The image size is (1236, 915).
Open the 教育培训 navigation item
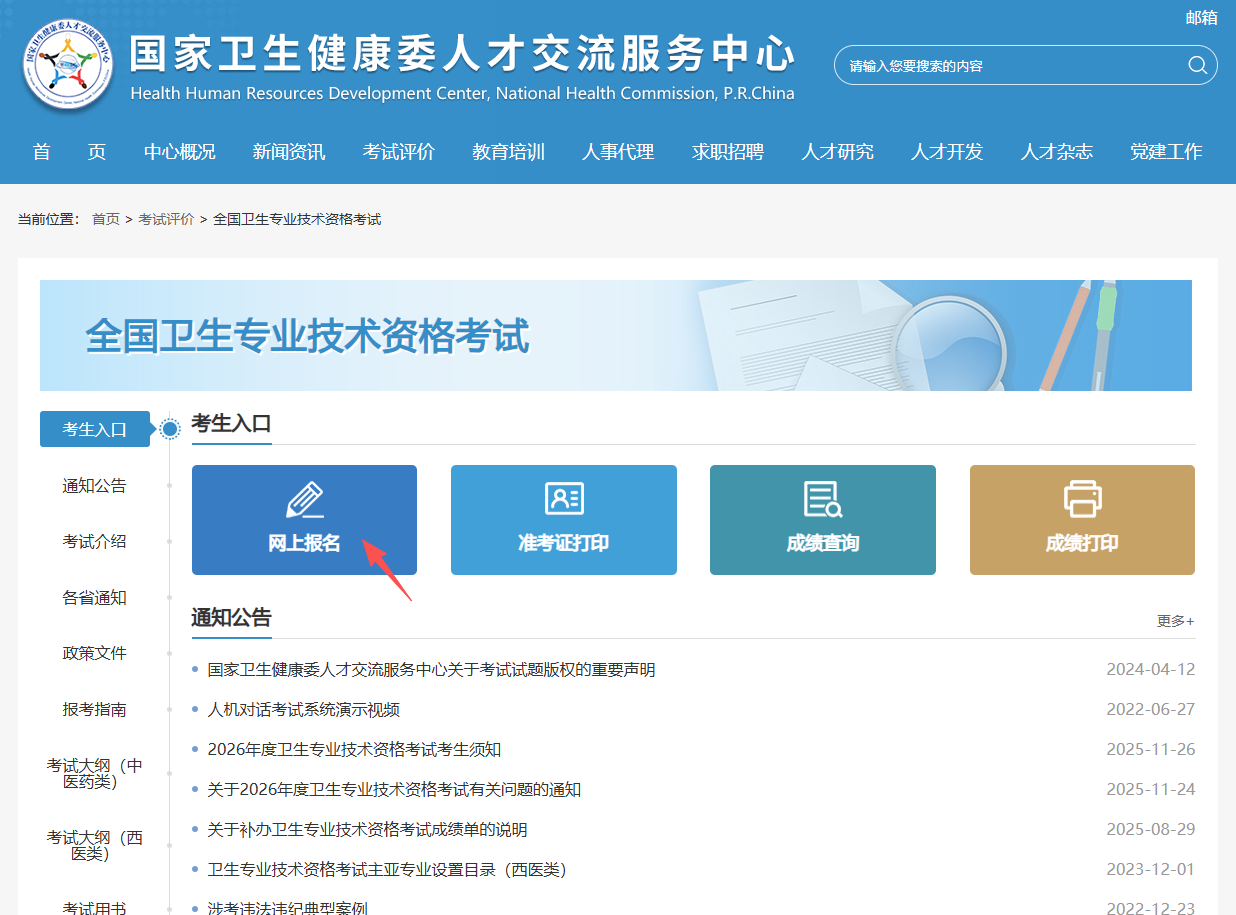pos(508,152)
